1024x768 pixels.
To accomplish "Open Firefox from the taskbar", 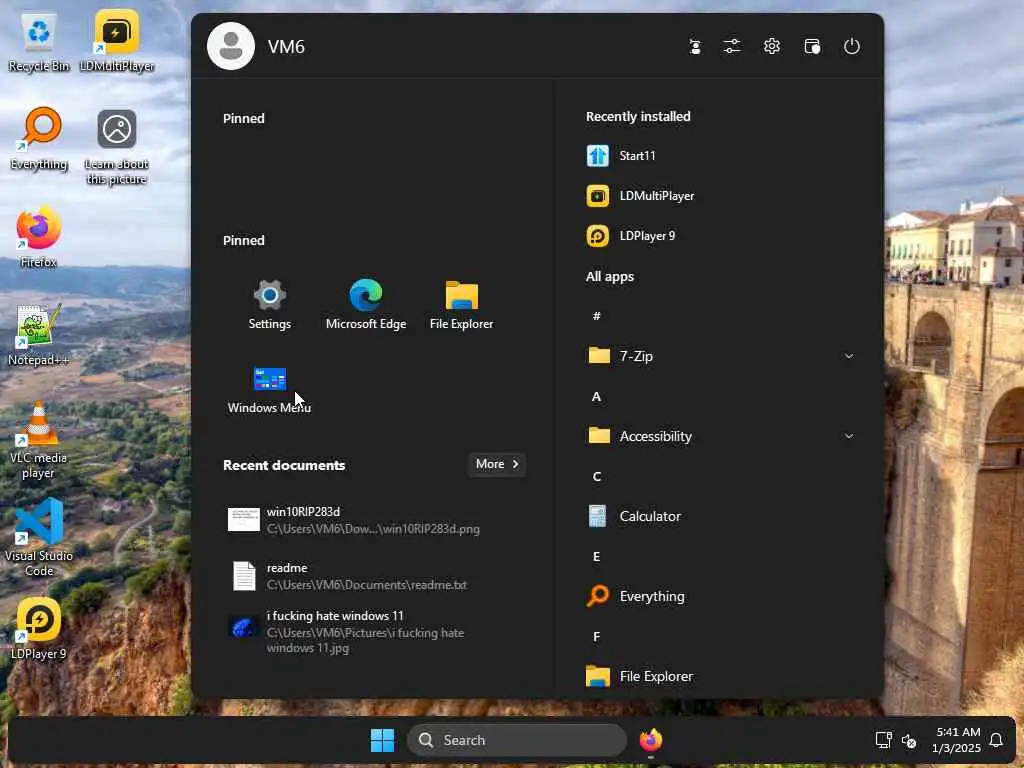I will pos(650,741).
